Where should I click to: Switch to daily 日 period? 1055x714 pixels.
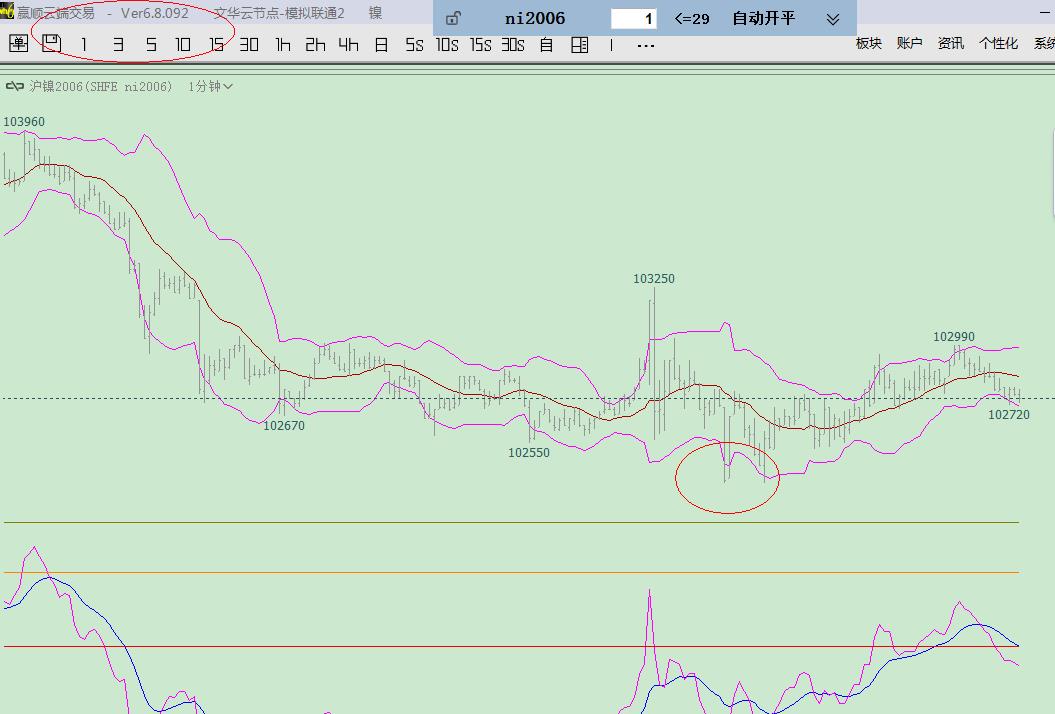[381, 45]
